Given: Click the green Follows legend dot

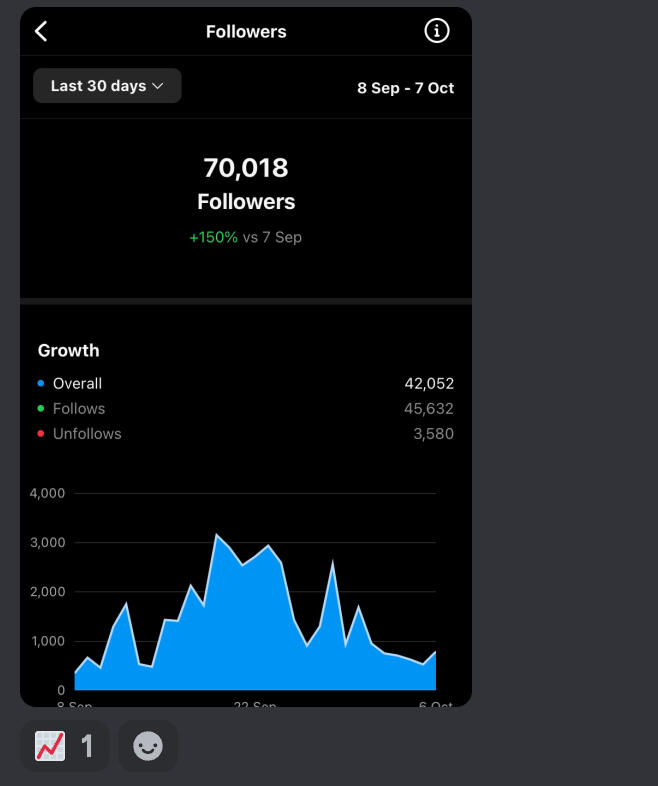Looking at the screenshot, I should coord(41,409).
